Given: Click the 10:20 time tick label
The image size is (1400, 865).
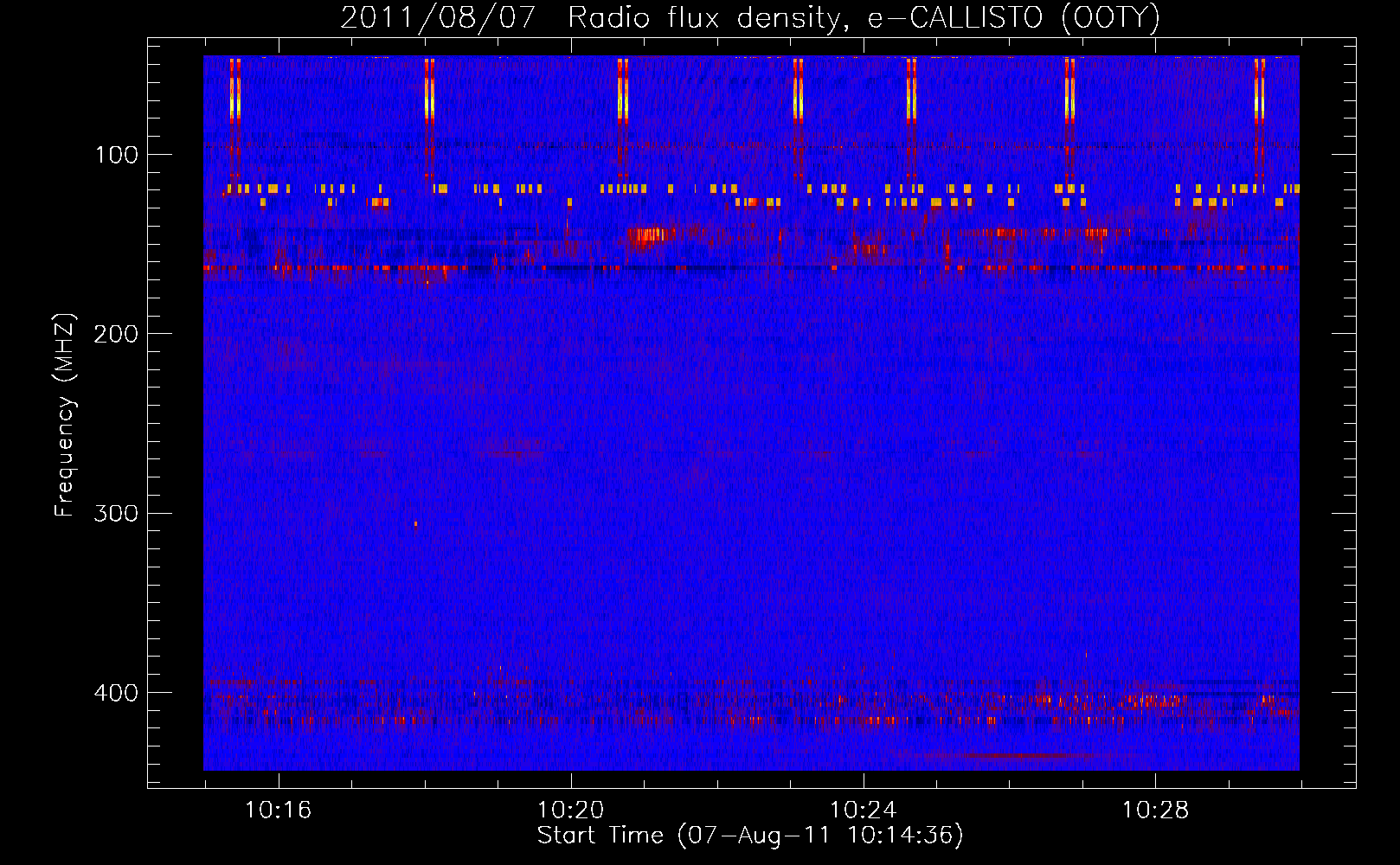Looking at the screenshot, I should (571, 811).
